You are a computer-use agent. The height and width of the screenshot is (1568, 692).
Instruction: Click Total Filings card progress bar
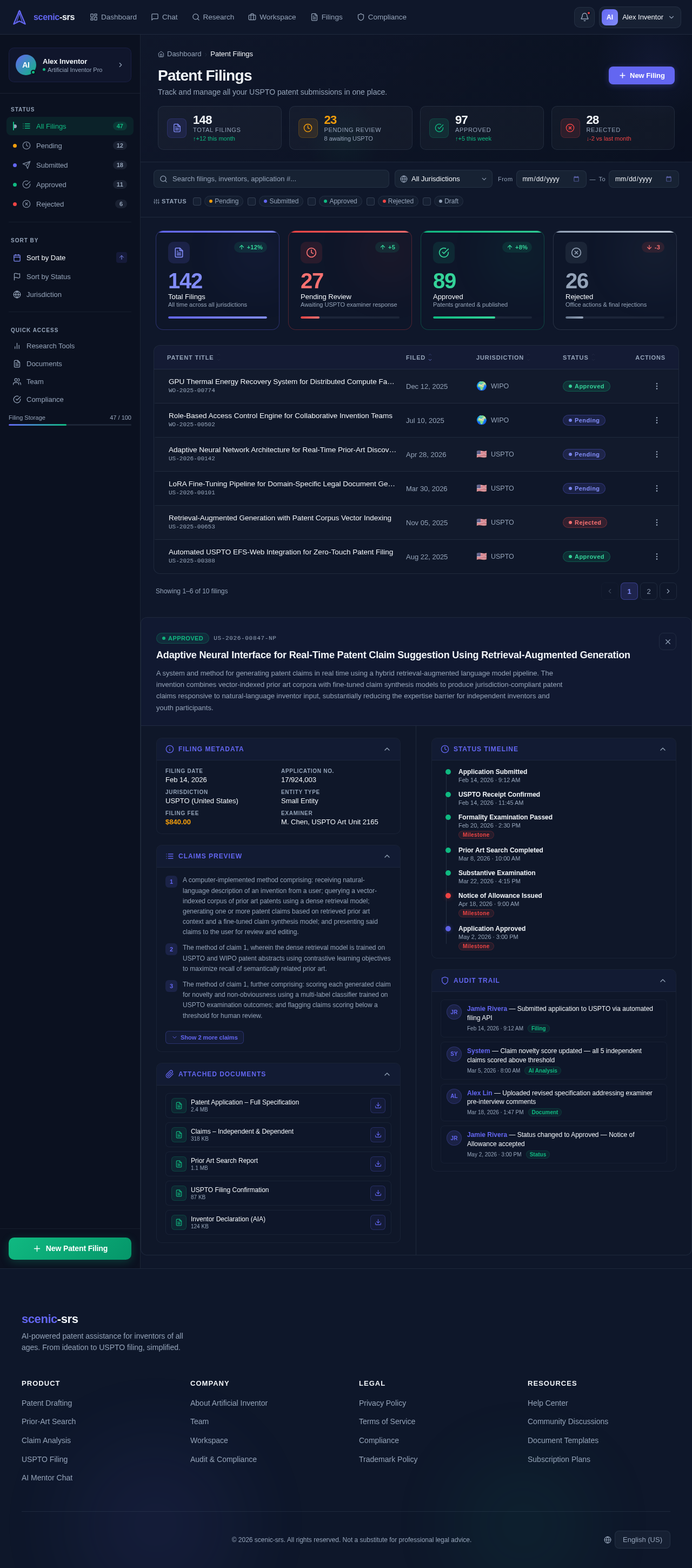coord(217,317)
